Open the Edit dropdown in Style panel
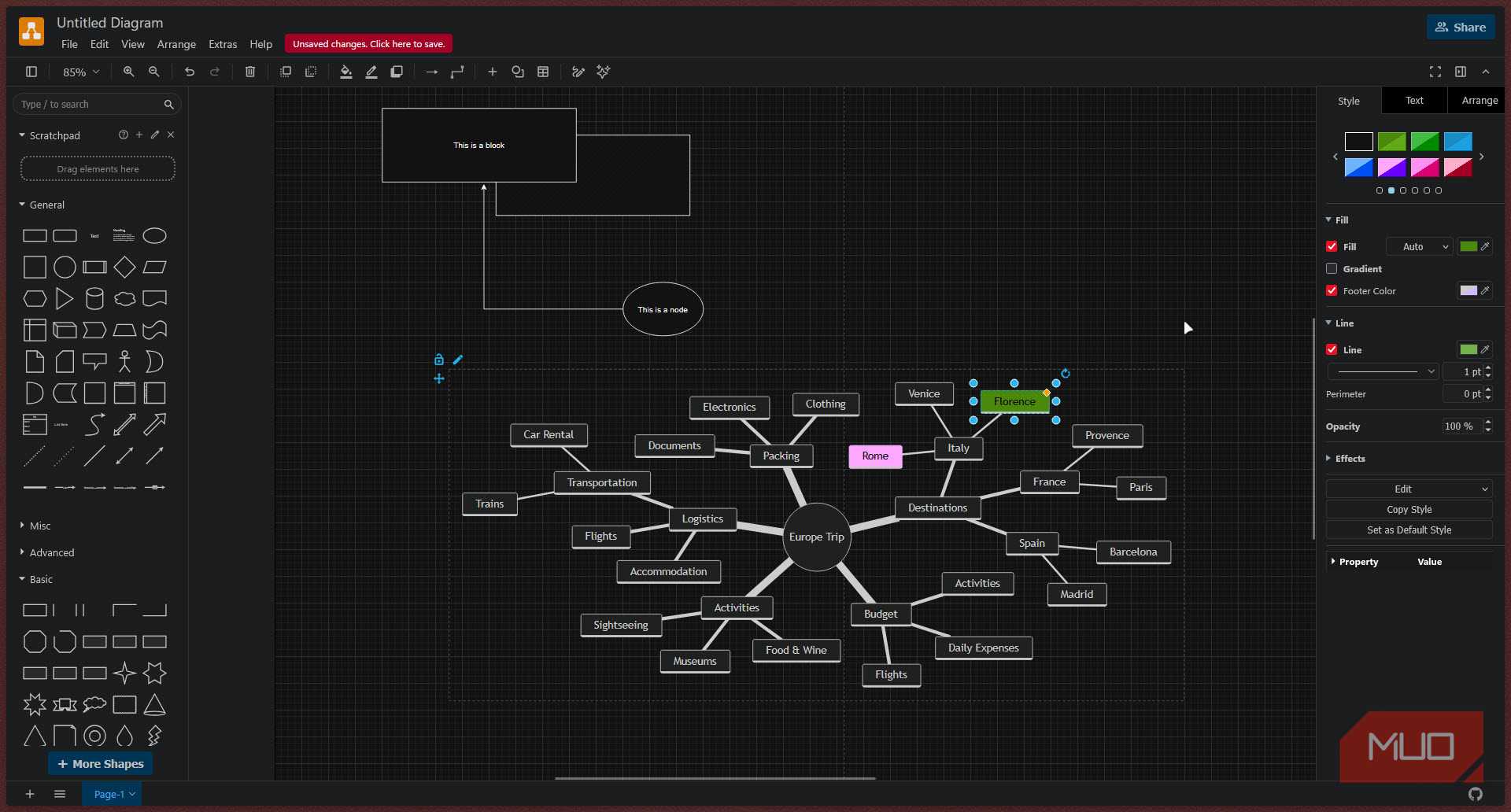 point(1409,489)
